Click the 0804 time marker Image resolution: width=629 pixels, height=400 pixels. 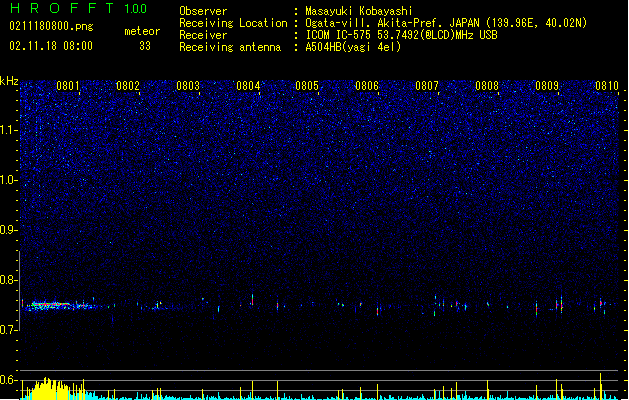(x=248, y=86)
